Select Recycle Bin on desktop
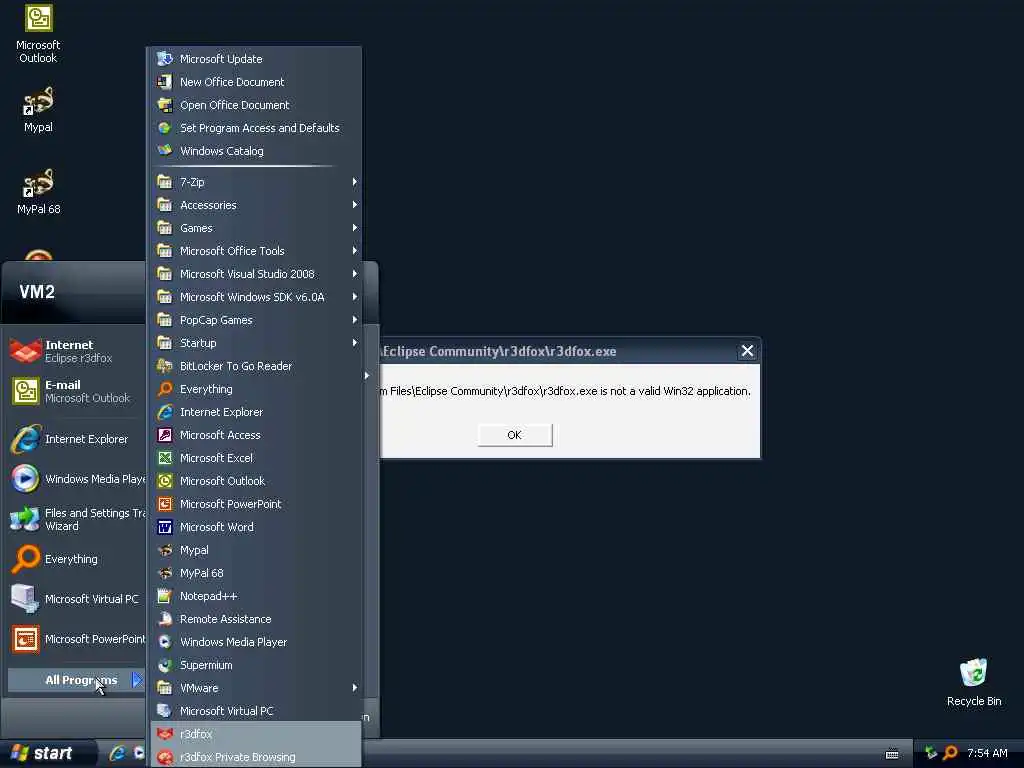 pyautogui.click(x=974, y=682)
